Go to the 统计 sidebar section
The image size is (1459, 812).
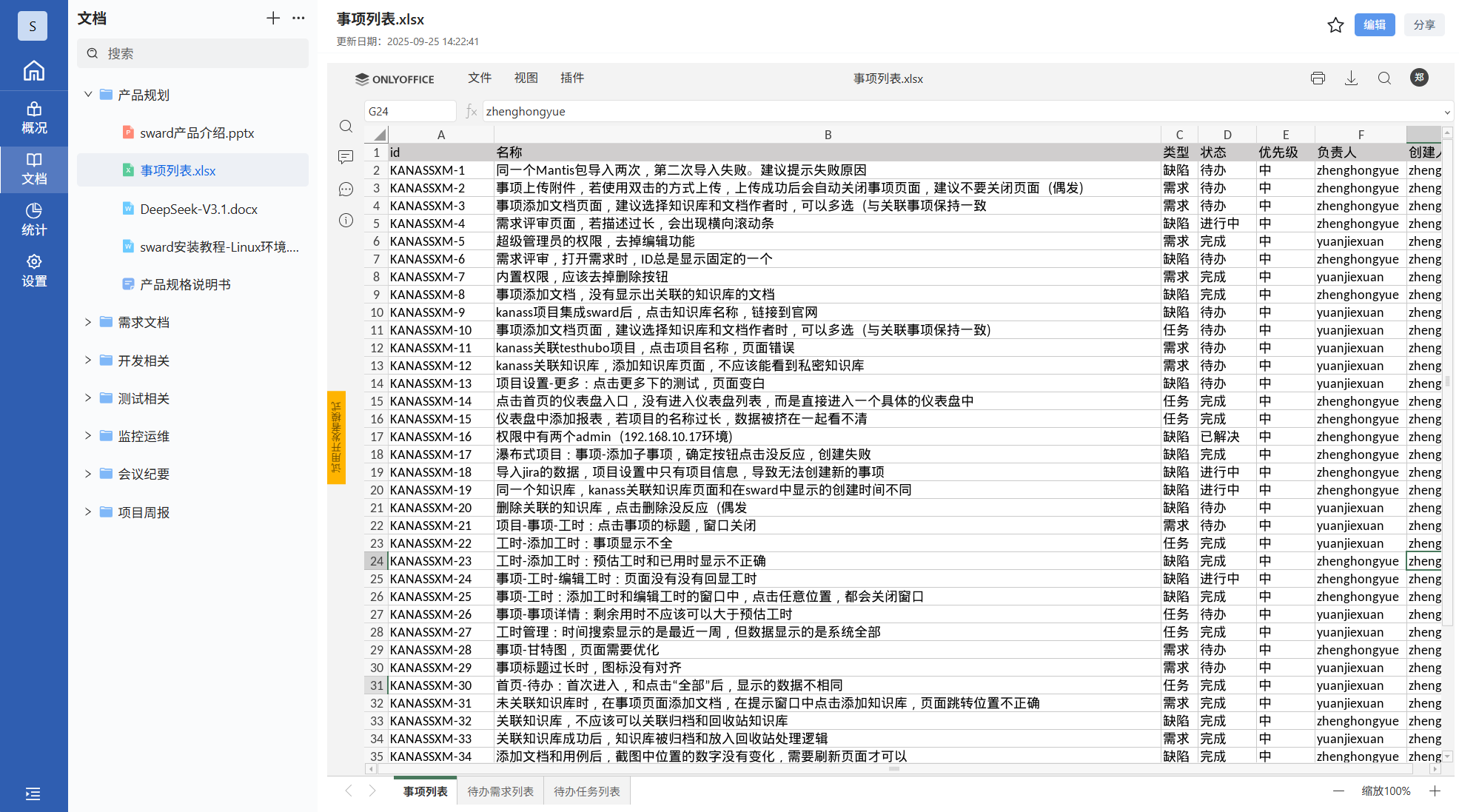34,219
